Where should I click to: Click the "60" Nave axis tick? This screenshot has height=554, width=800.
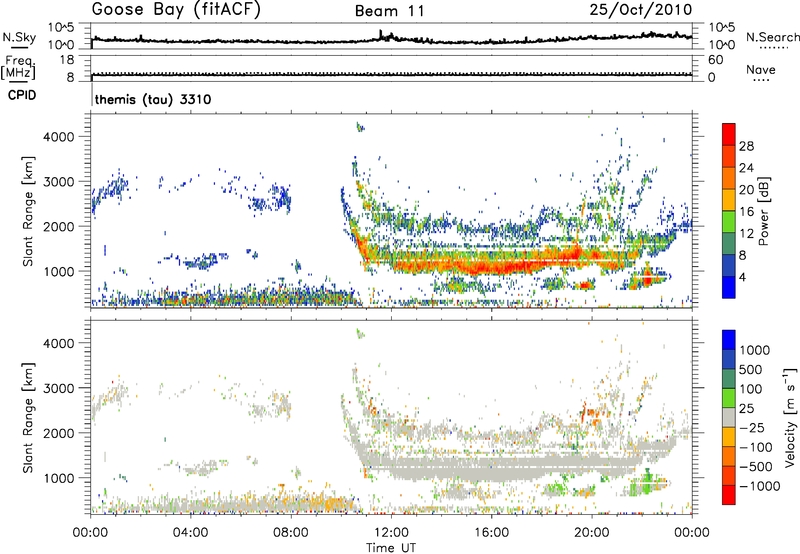click(715, 60)
